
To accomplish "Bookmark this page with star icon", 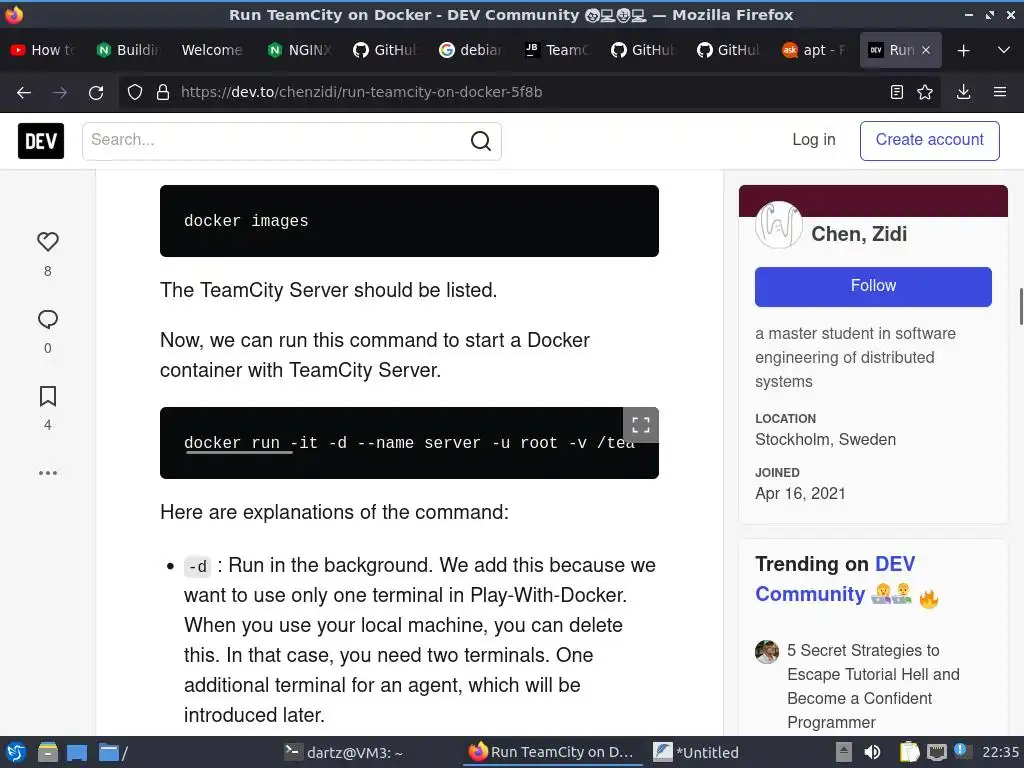I will click(925, 92).
